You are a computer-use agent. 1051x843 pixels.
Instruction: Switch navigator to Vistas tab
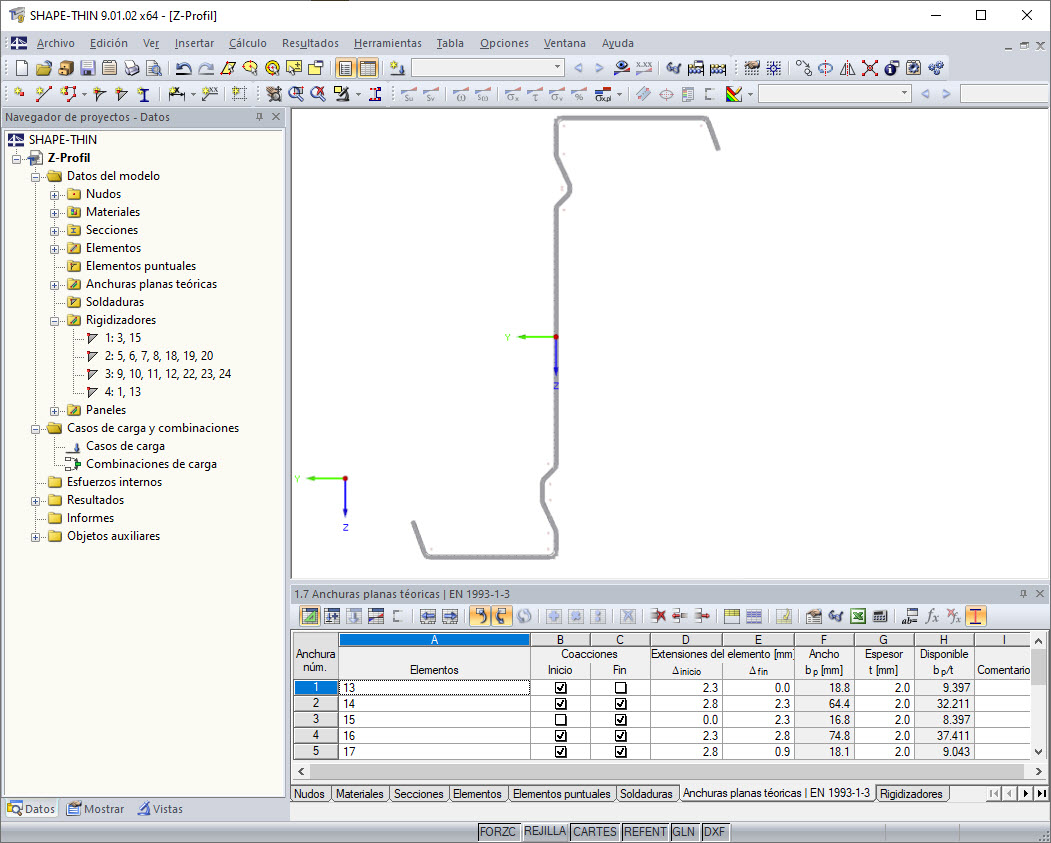point(160,809)
